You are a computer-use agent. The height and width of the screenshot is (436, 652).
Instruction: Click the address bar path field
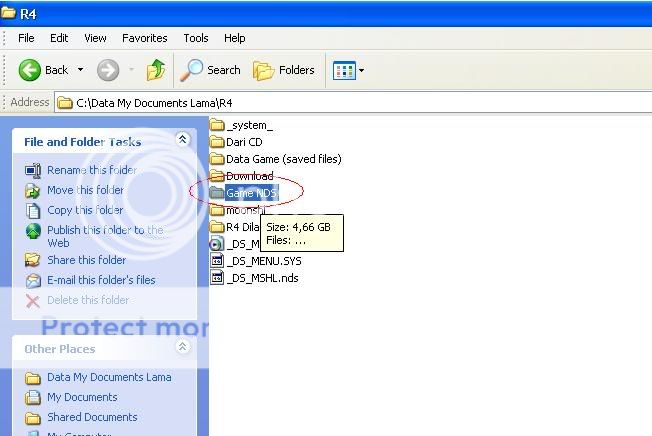353,103
